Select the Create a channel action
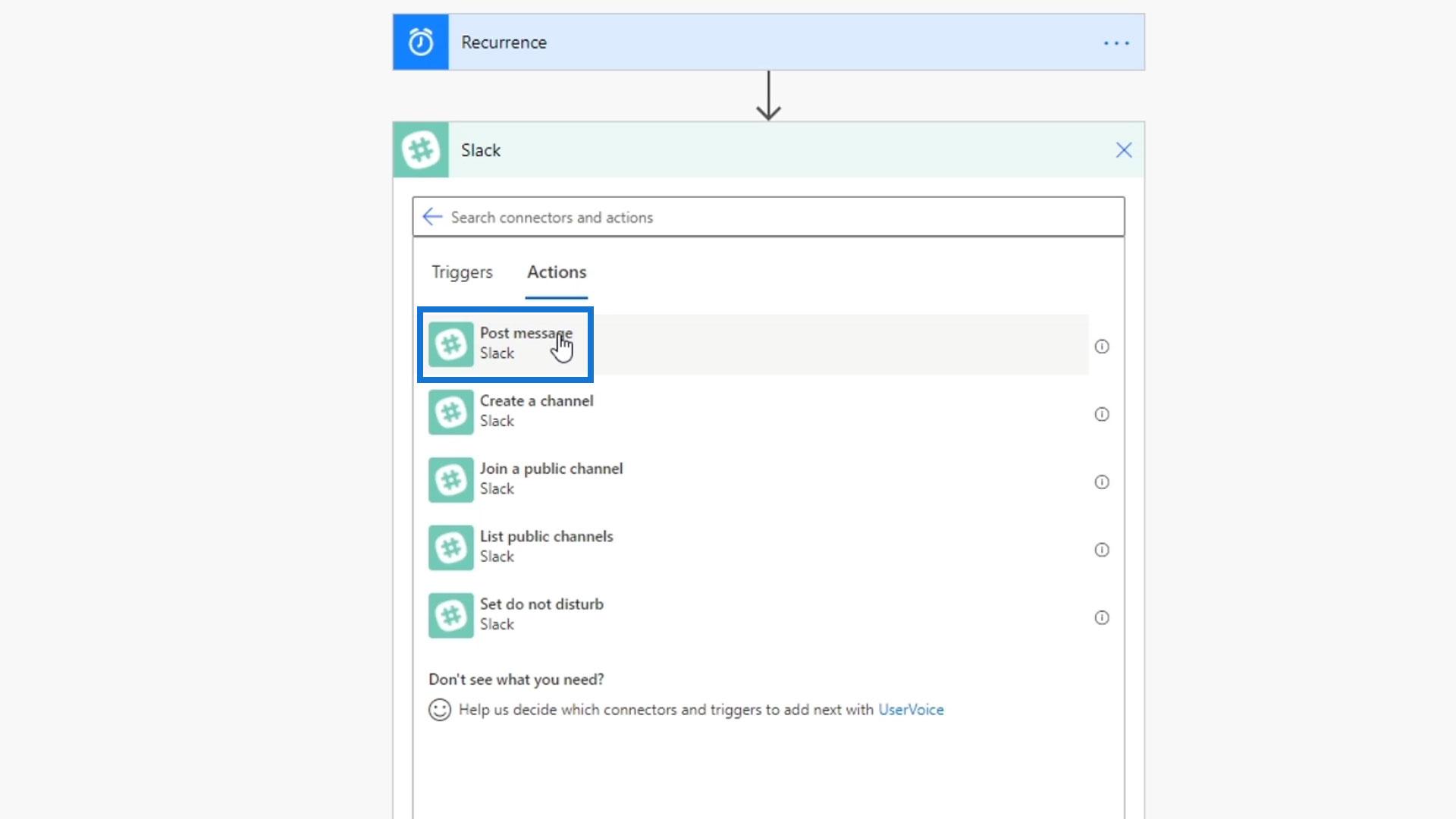This screenshot has height=819, width=1456. coord(536,410)
